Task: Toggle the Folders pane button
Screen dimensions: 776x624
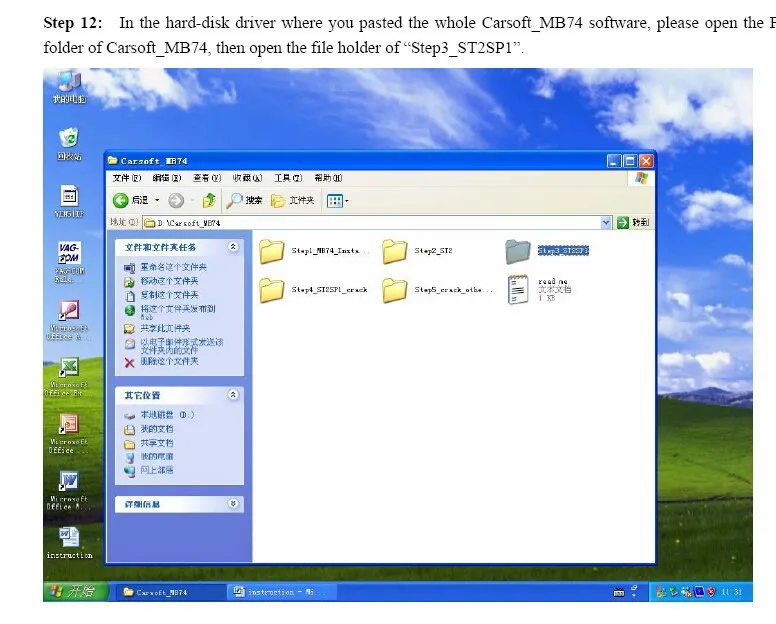Action: pos(292,200)
